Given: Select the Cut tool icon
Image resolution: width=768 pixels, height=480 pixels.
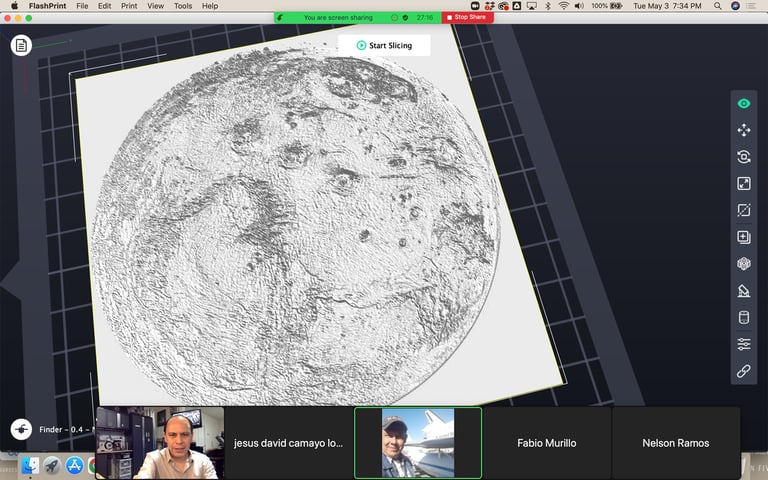Looking at the screenshot, I should (x=744, y=210).
